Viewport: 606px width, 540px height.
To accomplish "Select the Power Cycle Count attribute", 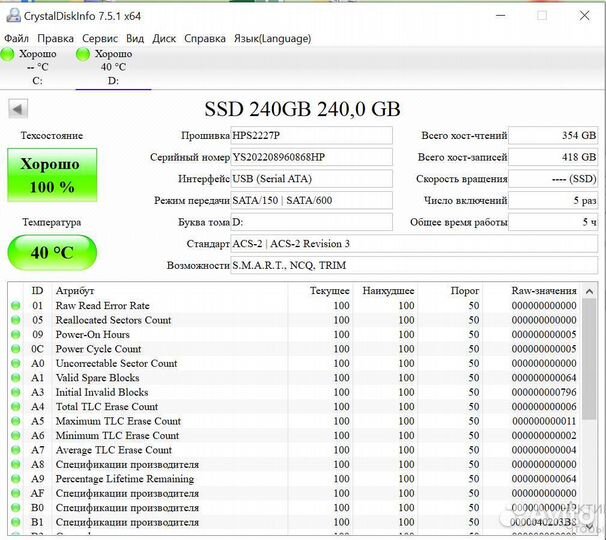I will pos(99,349).
